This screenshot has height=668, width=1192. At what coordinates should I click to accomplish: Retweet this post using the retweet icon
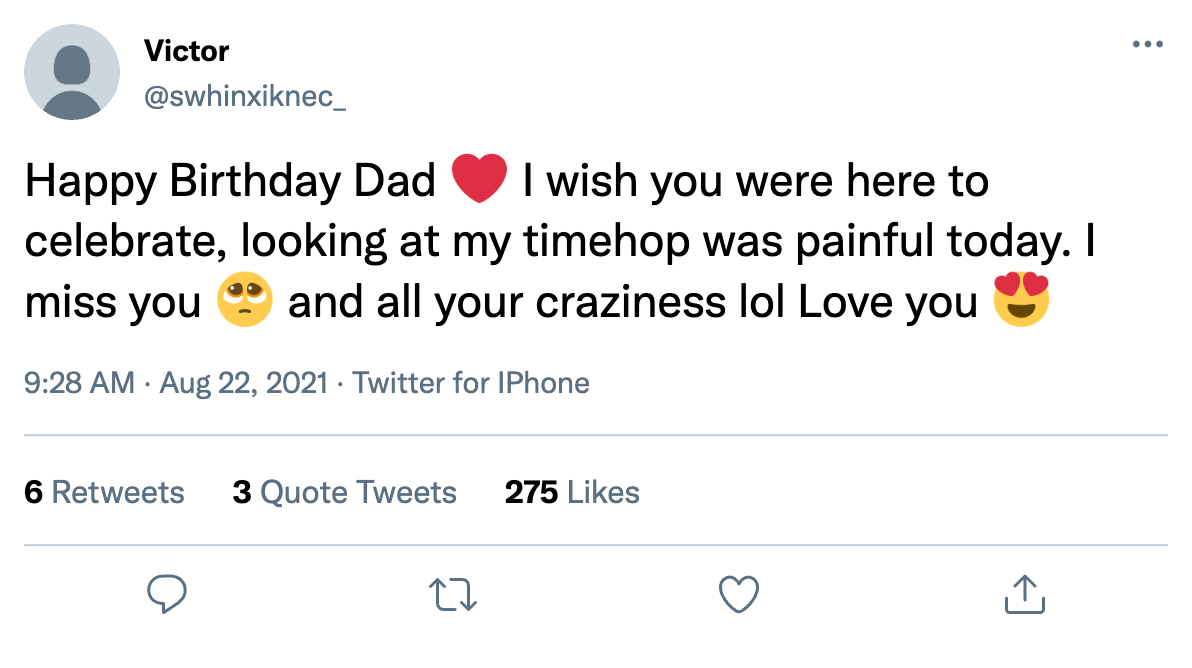click(x=454, y=594)
